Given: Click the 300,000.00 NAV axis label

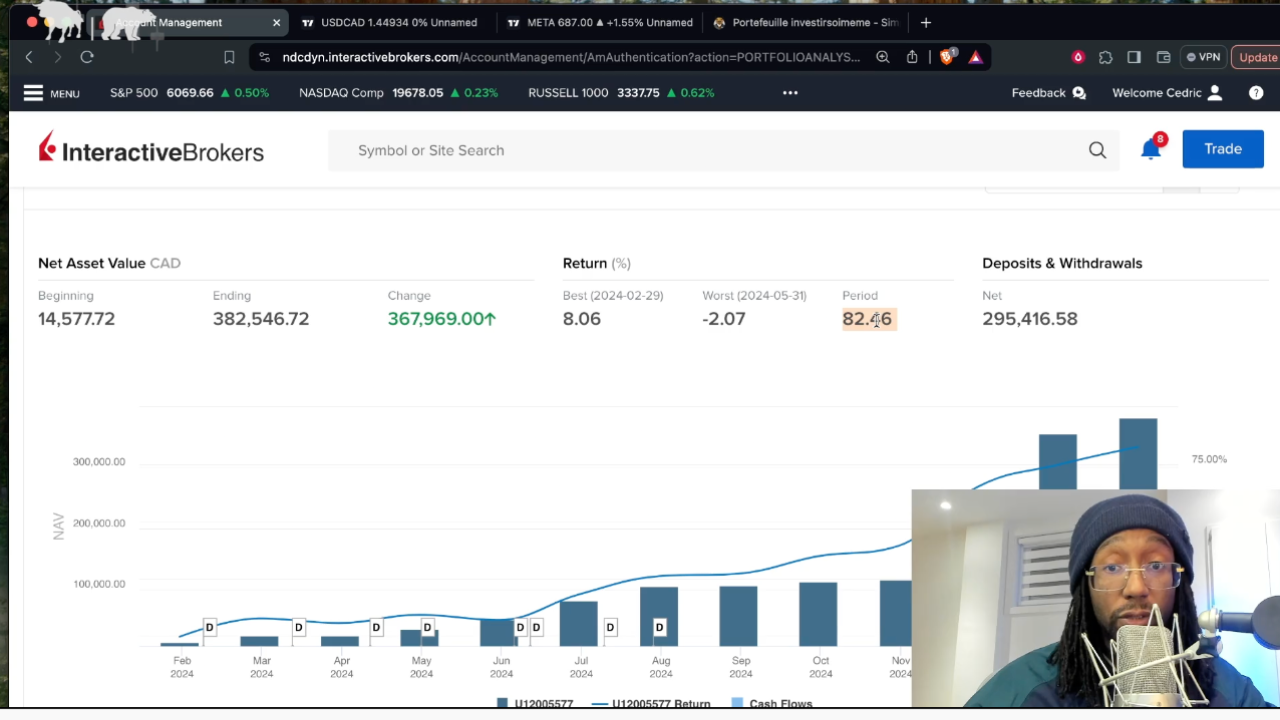Looking at the screenshot, I should pyautogui.click(x=99, y=462).
